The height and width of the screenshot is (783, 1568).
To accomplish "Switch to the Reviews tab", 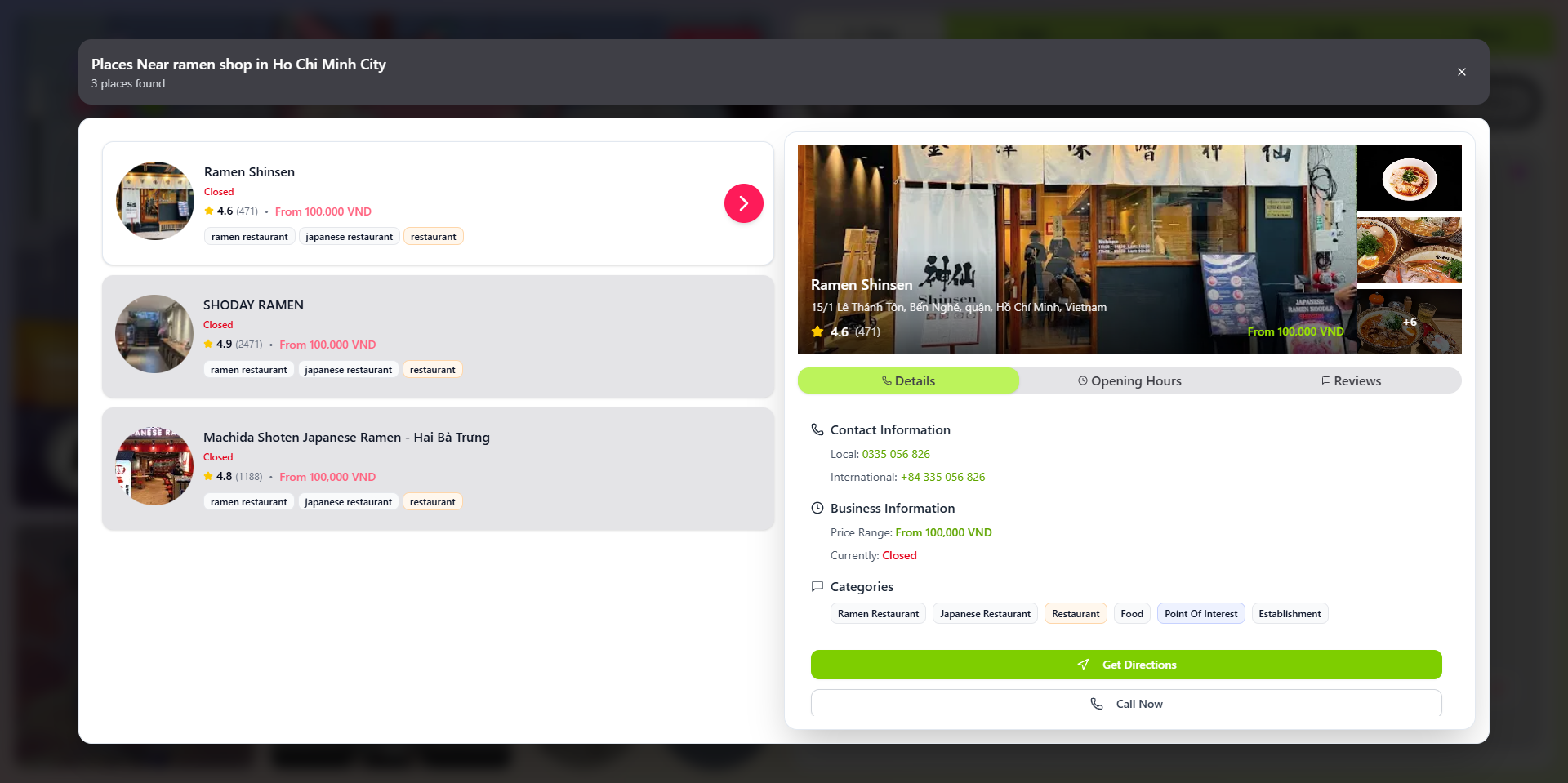I will point(1351,381).
